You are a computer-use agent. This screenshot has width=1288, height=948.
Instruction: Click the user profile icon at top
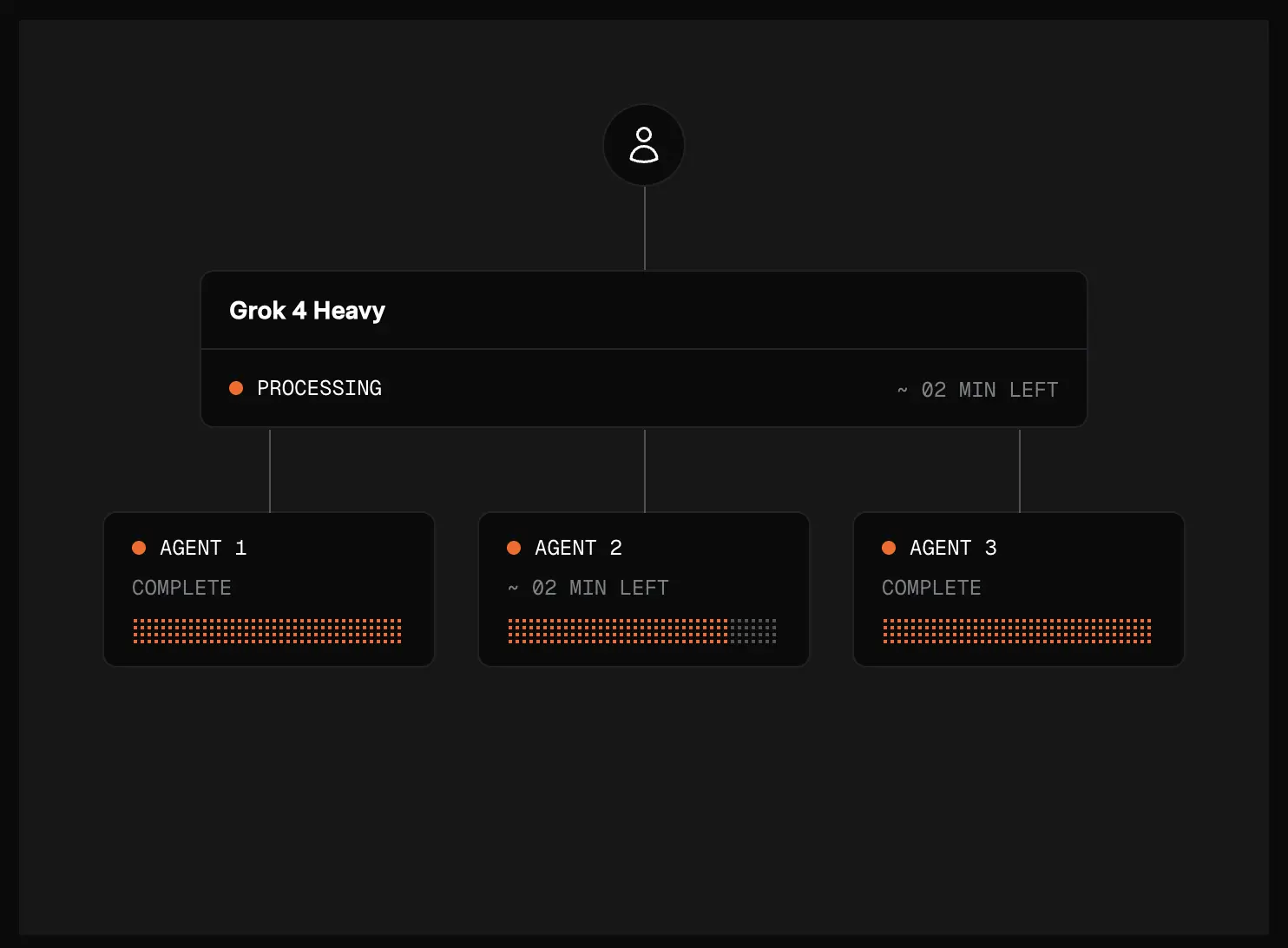(644, 145)
